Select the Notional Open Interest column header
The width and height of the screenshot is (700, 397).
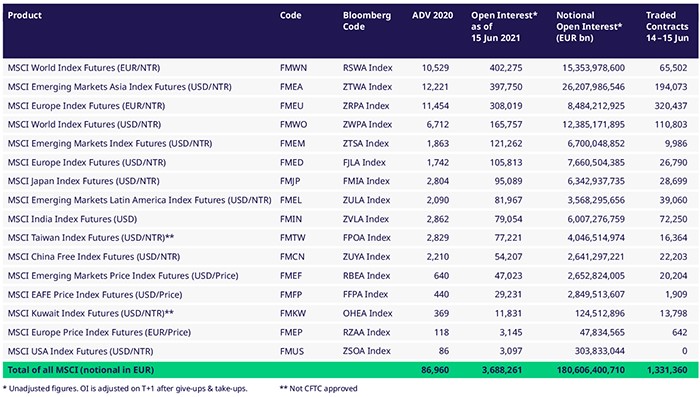click(x=589, y=27)
